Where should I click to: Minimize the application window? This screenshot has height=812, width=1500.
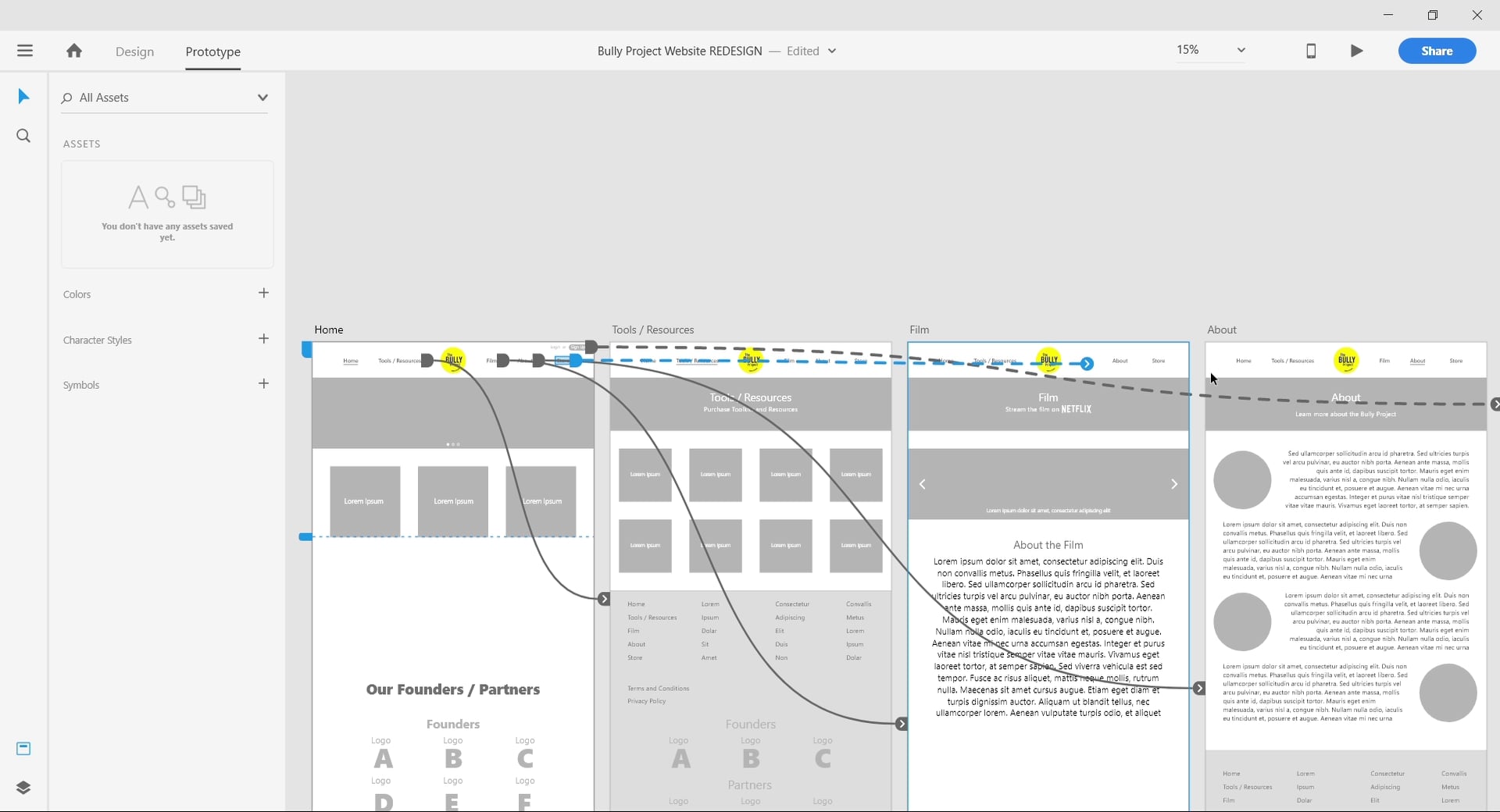point(1388,15)
